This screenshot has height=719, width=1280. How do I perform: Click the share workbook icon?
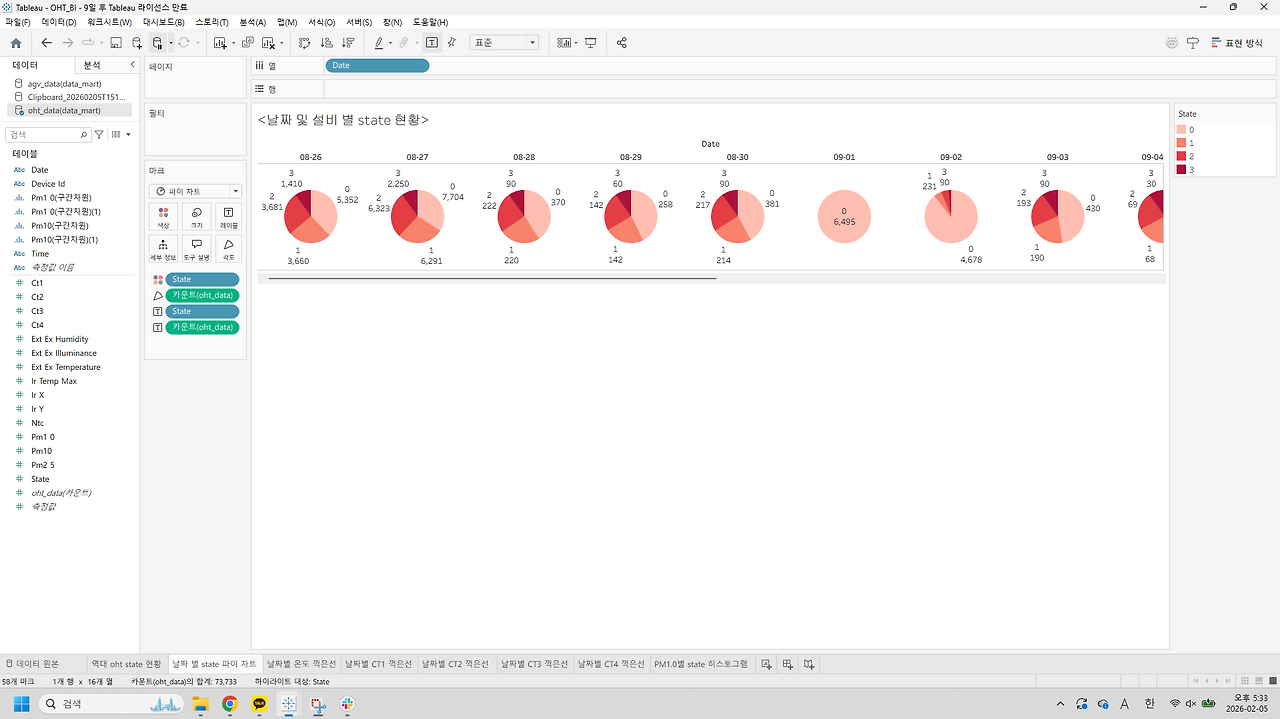(622, 43)
